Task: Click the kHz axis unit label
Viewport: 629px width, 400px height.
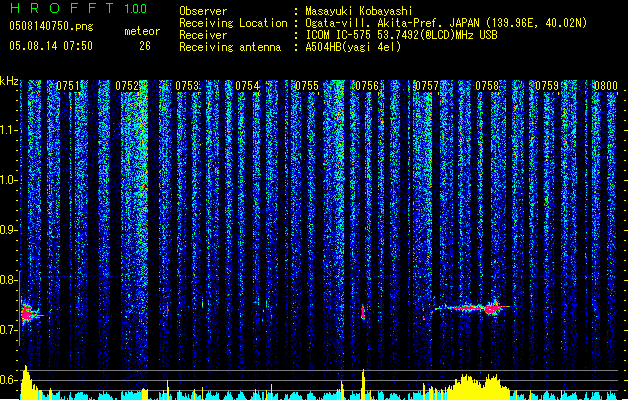Action: [x=9, y=81]
